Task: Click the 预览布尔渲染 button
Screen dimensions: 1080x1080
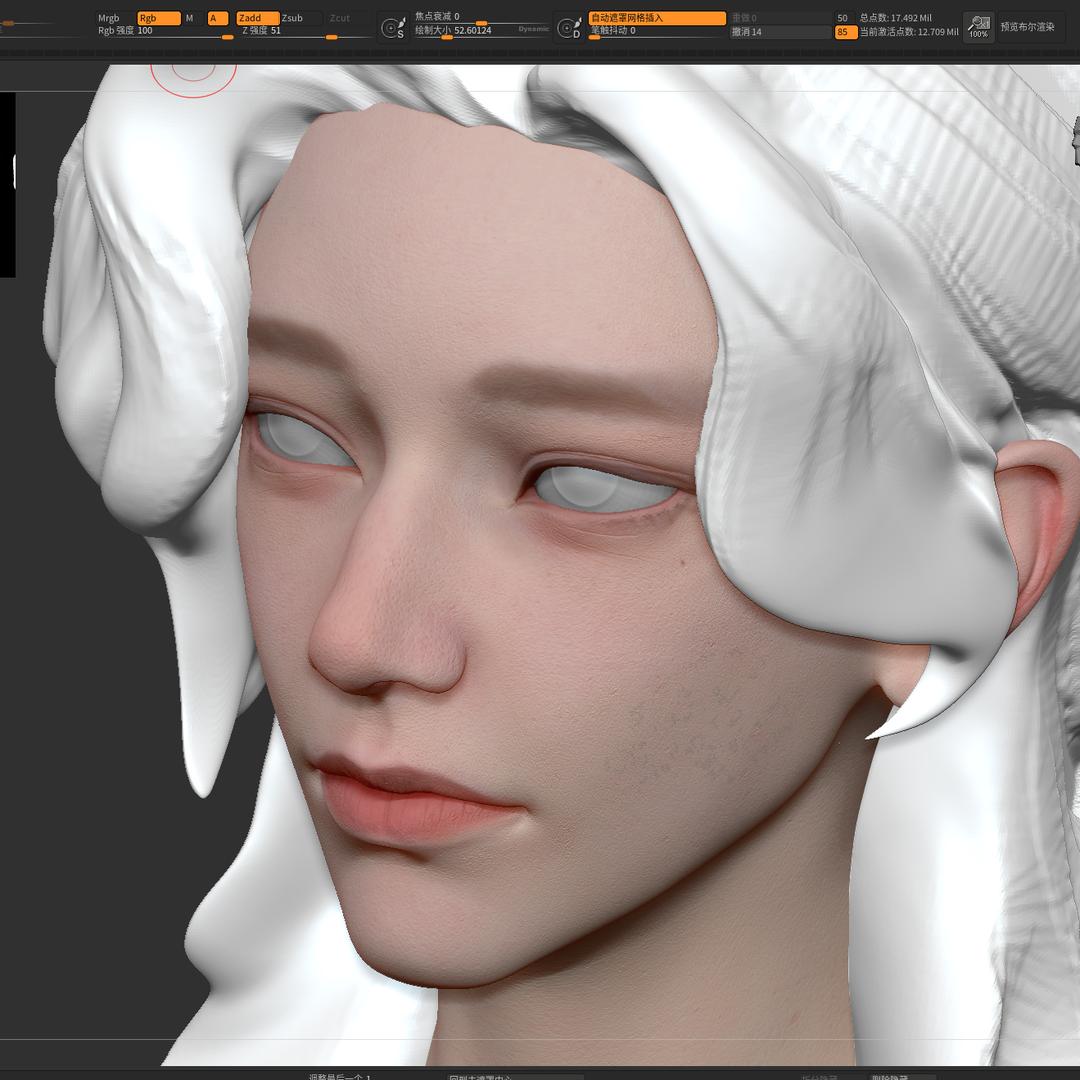Action: pyautogui.click(x=1027, y=27)
